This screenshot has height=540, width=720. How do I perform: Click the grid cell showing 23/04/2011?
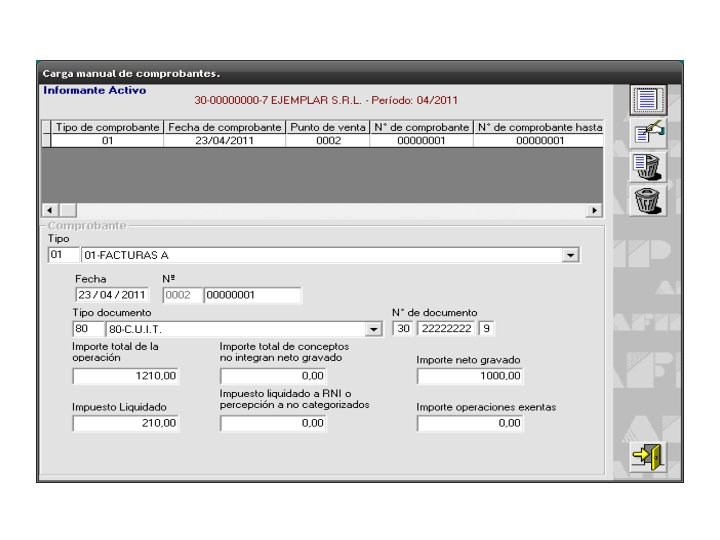point(225,141)
